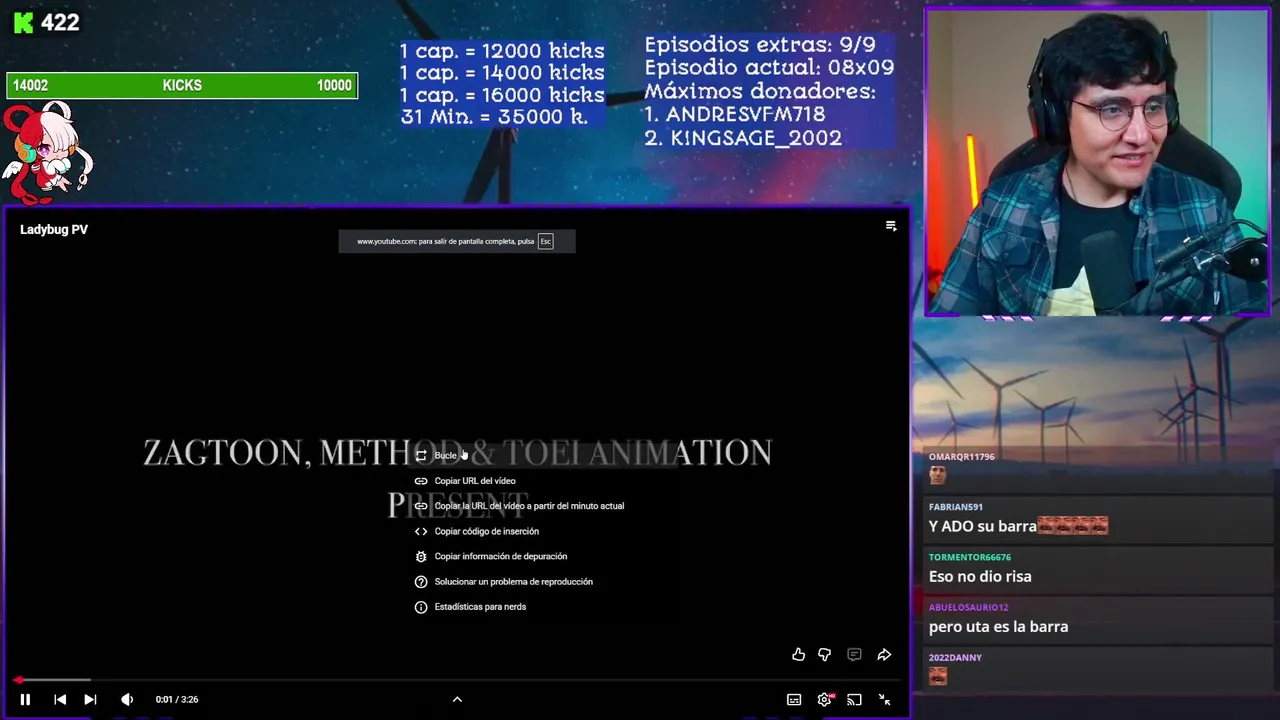This screenshot has height=720, width=1280.
Task: Click donor name ANDRESVFM718
Action: pos(745,115)
